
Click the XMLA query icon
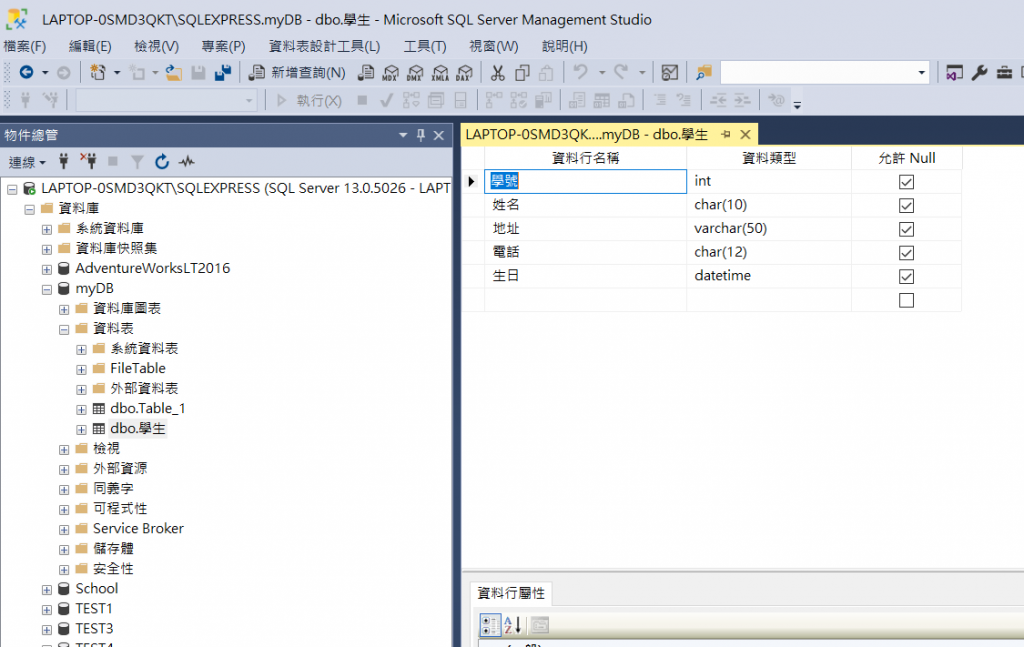(440, 72)
